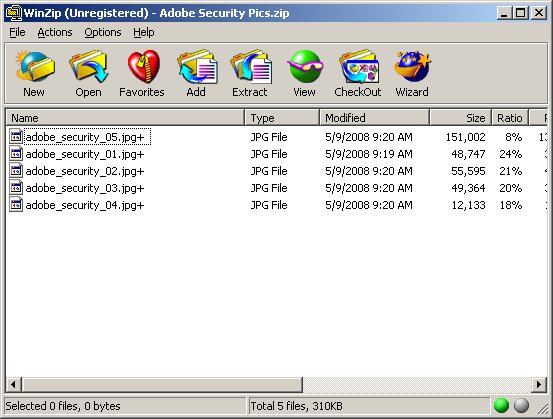Click the Extract toolbar icon
The image size is (553, 419).
click(x=251, y=66)
